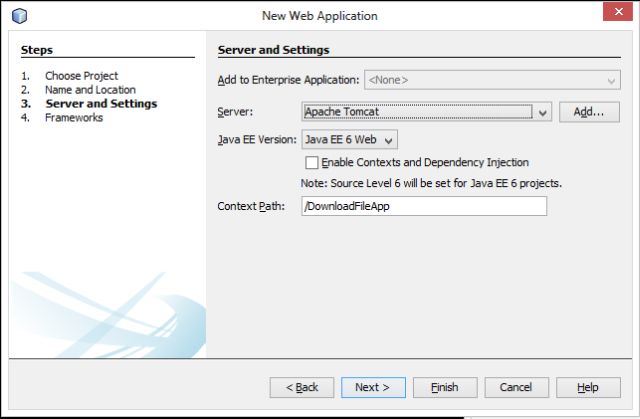This screenshot has width=640, height=419.
Task: Click the 'Java EE Version:' label
Action: click(257, 140)
